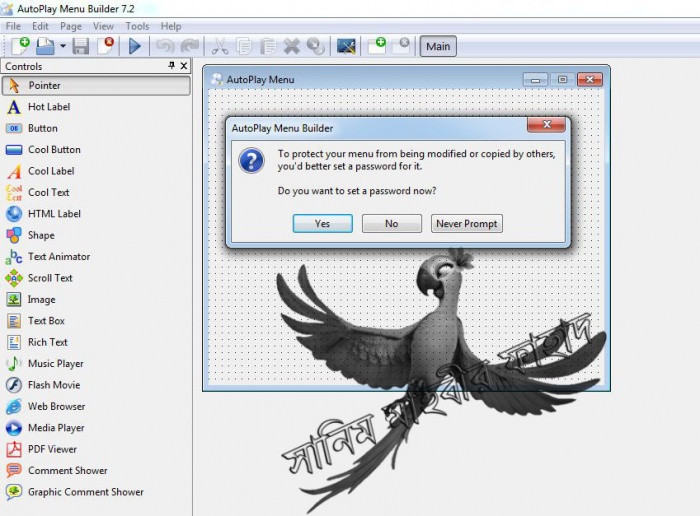
Task: Click the Remove page toolbar icon
Action: [x=401, y=46]
